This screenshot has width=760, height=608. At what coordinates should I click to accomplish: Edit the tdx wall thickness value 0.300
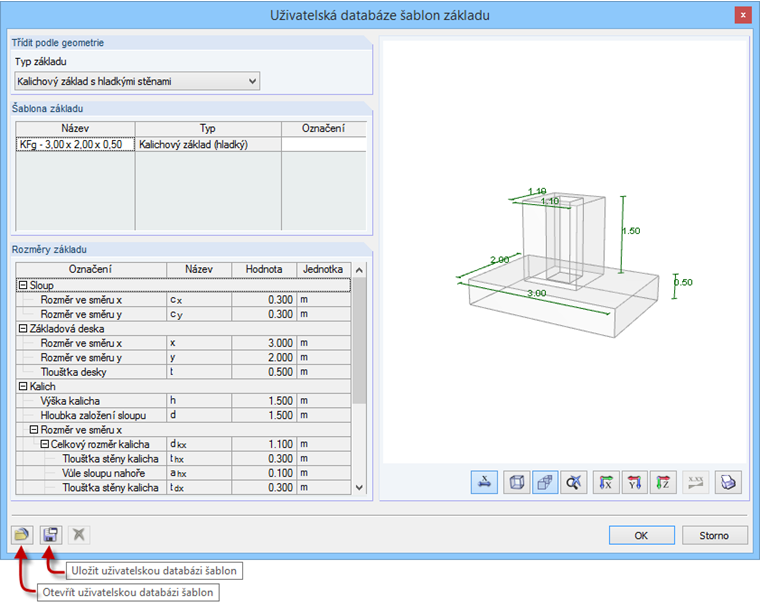(x=264, y=487)
